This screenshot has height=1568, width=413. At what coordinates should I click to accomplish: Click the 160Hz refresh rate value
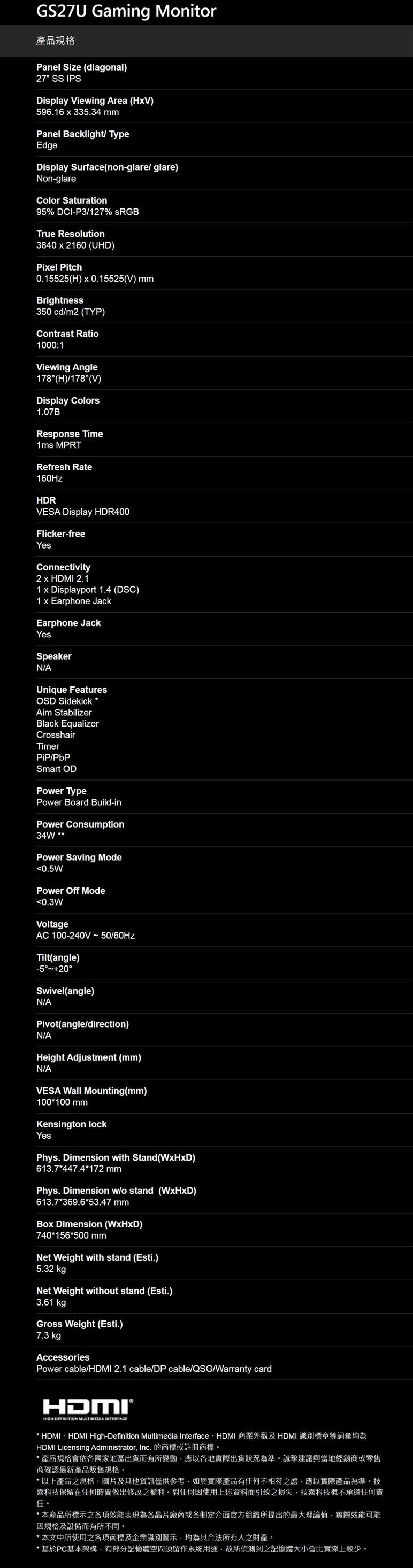click(49, 478)
